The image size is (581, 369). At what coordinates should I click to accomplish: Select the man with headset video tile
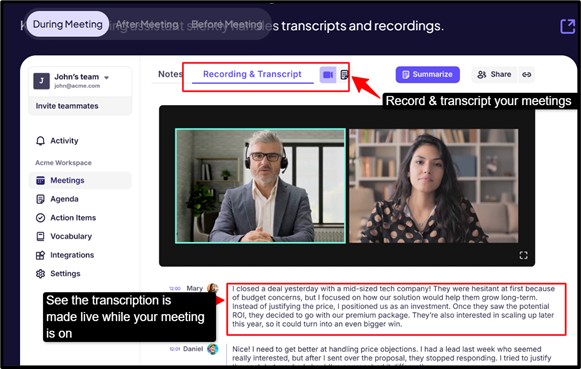point(260,186)
